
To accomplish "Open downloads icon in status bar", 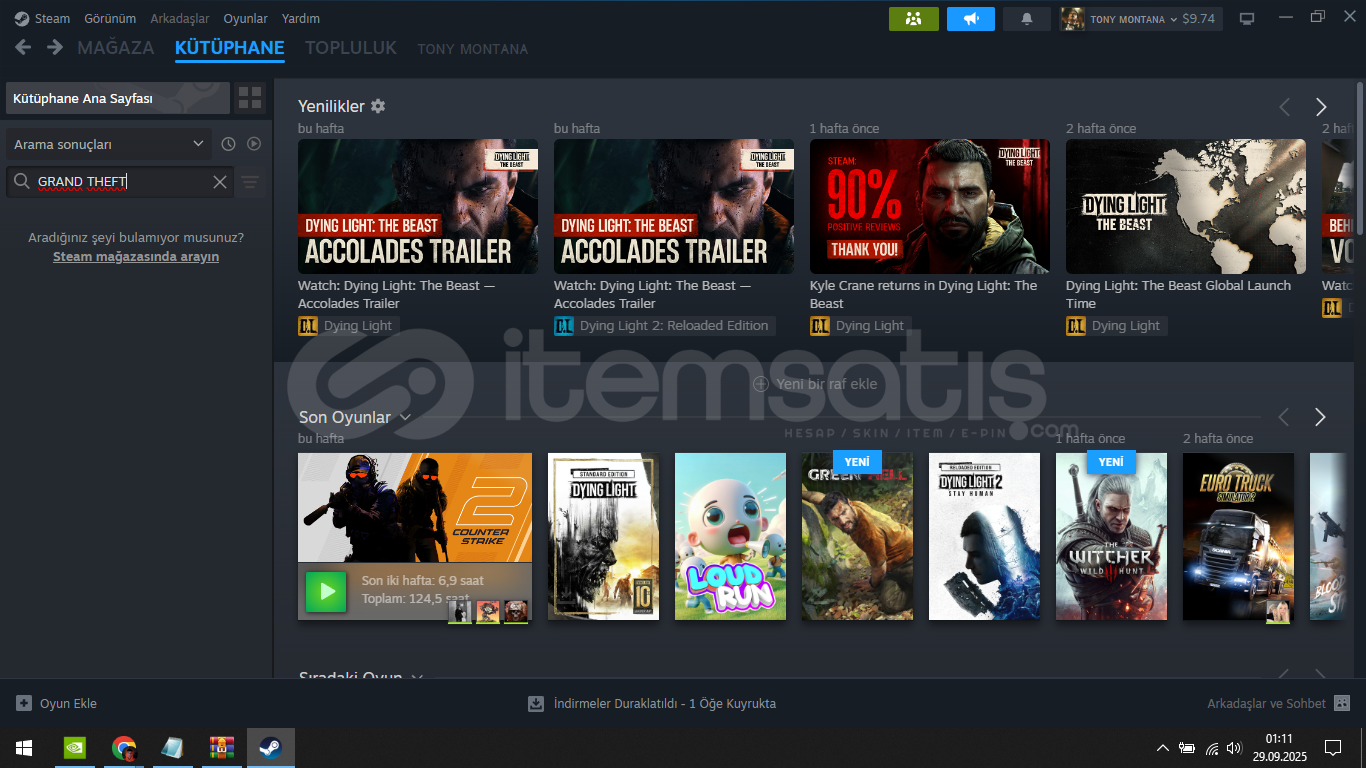I will [x=536, y=703].
